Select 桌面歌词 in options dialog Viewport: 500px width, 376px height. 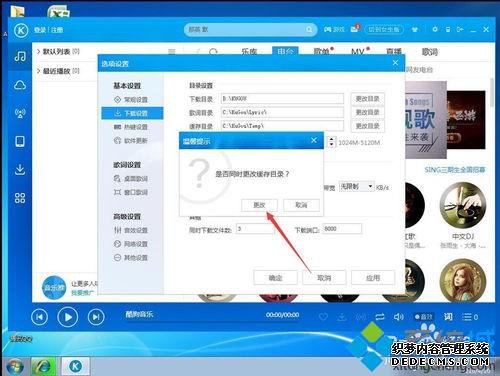click(131, 179)
